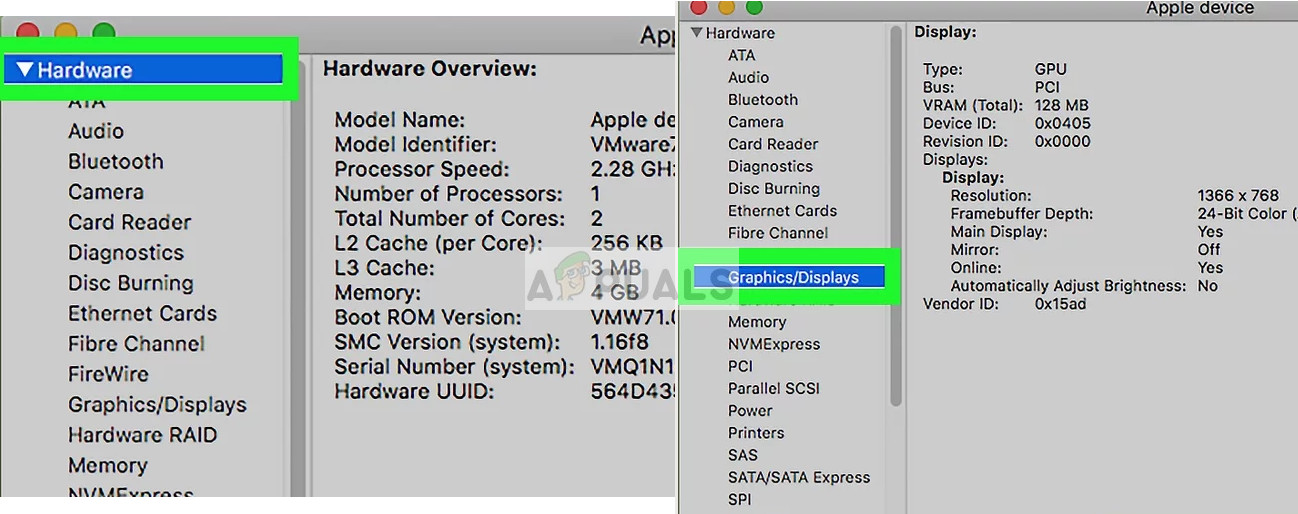Click the '128 MB' VRAM value
The width and height of the screenshot is (1298, 514).
(1062, 105)
